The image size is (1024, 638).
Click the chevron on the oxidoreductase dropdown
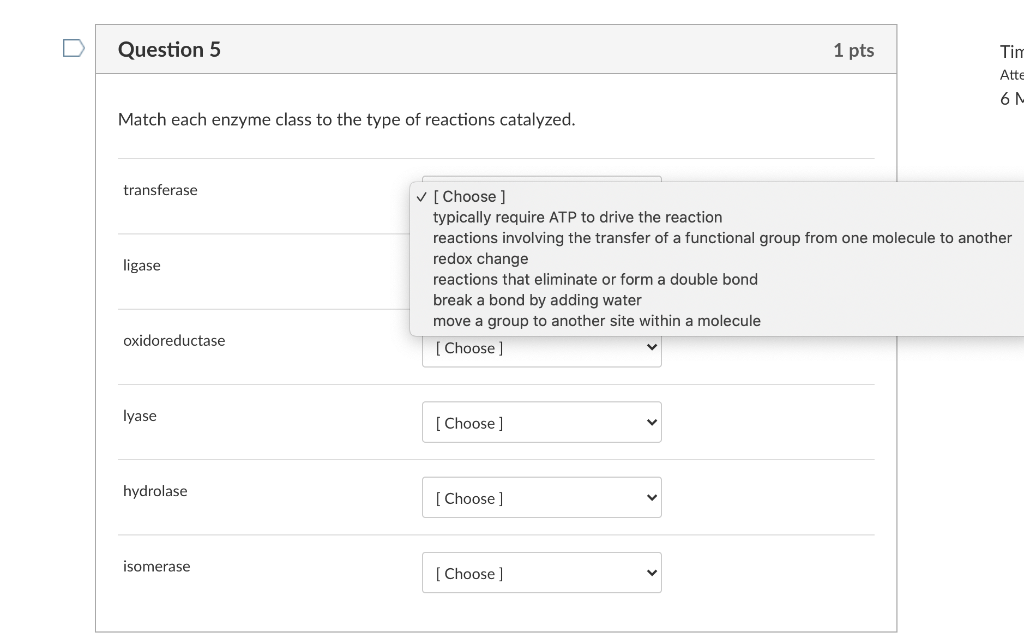(x=650, y=347)
